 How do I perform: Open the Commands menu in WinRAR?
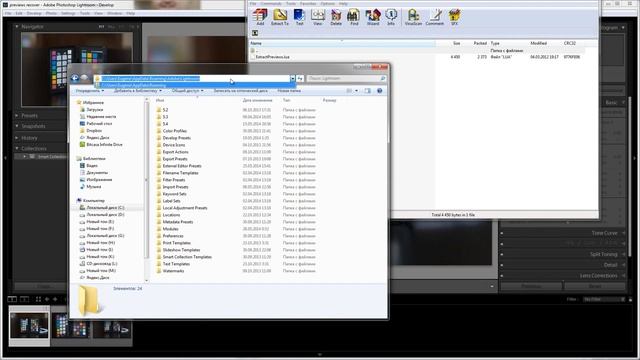point(271,4)
